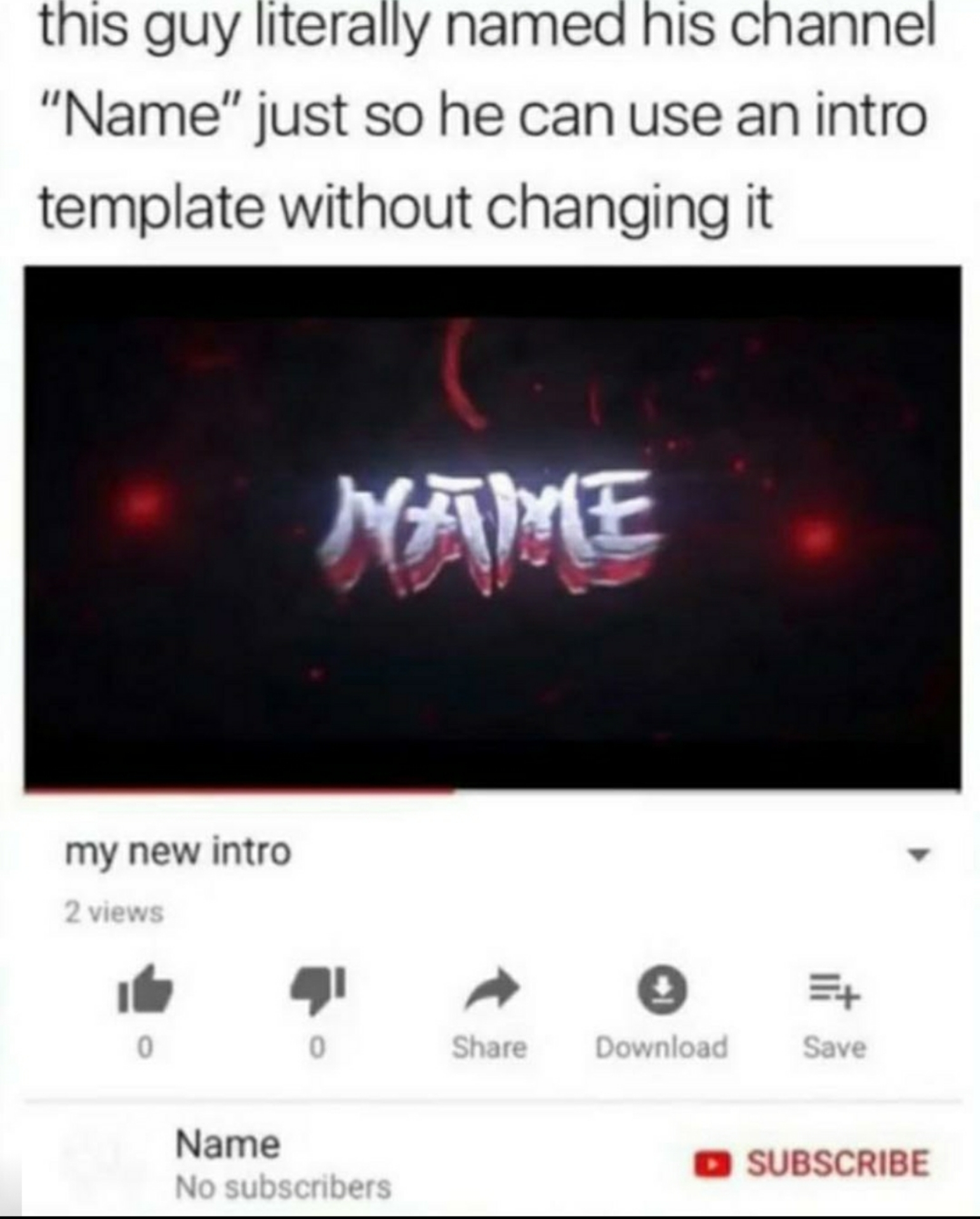980x1219 pixels.
Task: Click the channel avatar beside Name
Action: [102, 1162]
